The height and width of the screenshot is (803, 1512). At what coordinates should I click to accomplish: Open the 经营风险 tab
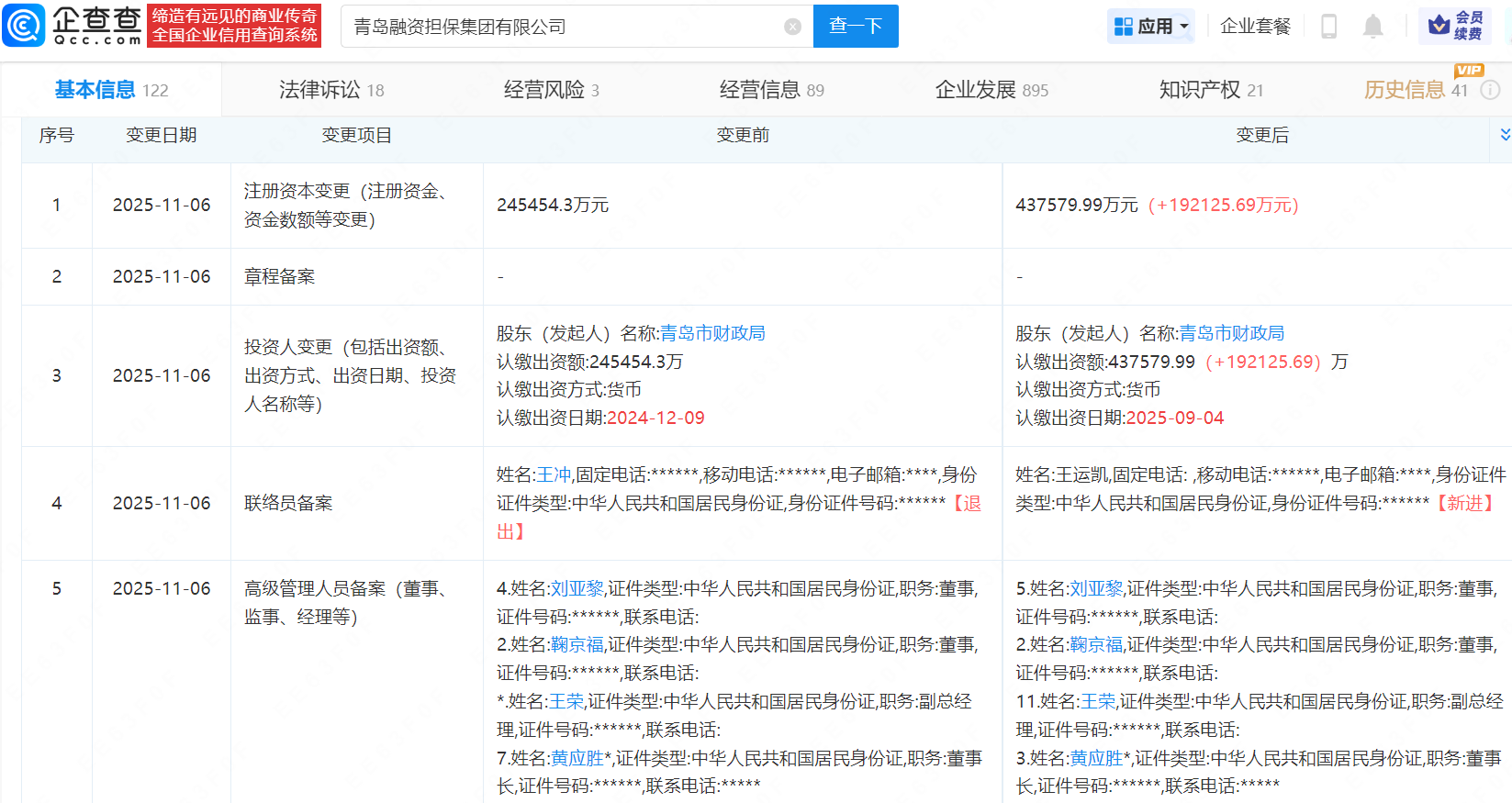pyautogui.click(x=551, y=90)
